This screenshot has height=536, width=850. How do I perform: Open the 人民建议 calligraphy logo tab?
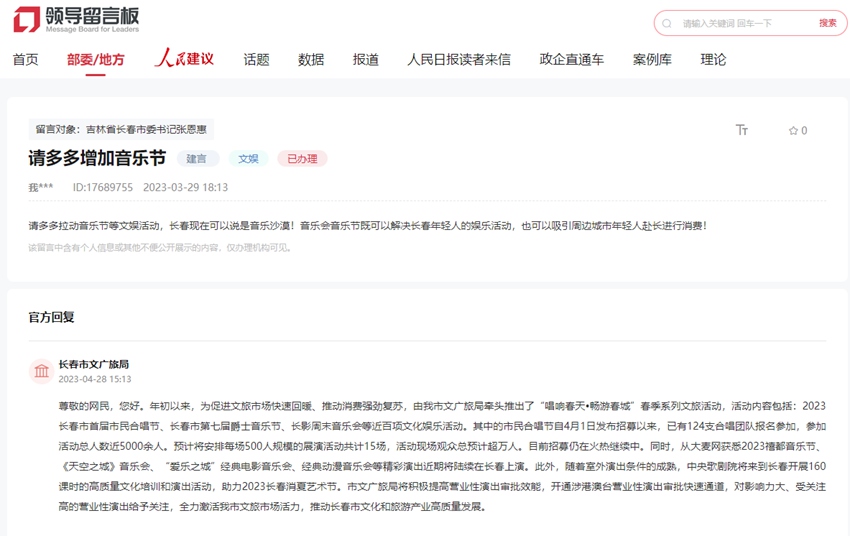tap(184, 59)
